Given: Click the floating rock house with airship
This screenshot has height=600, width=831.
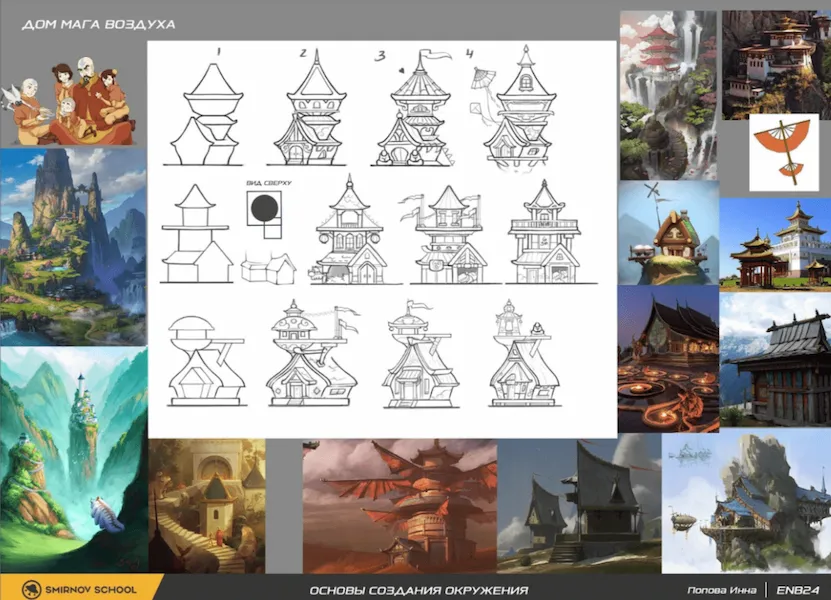Looking at the screenshot, I should (x=744, y=503).
